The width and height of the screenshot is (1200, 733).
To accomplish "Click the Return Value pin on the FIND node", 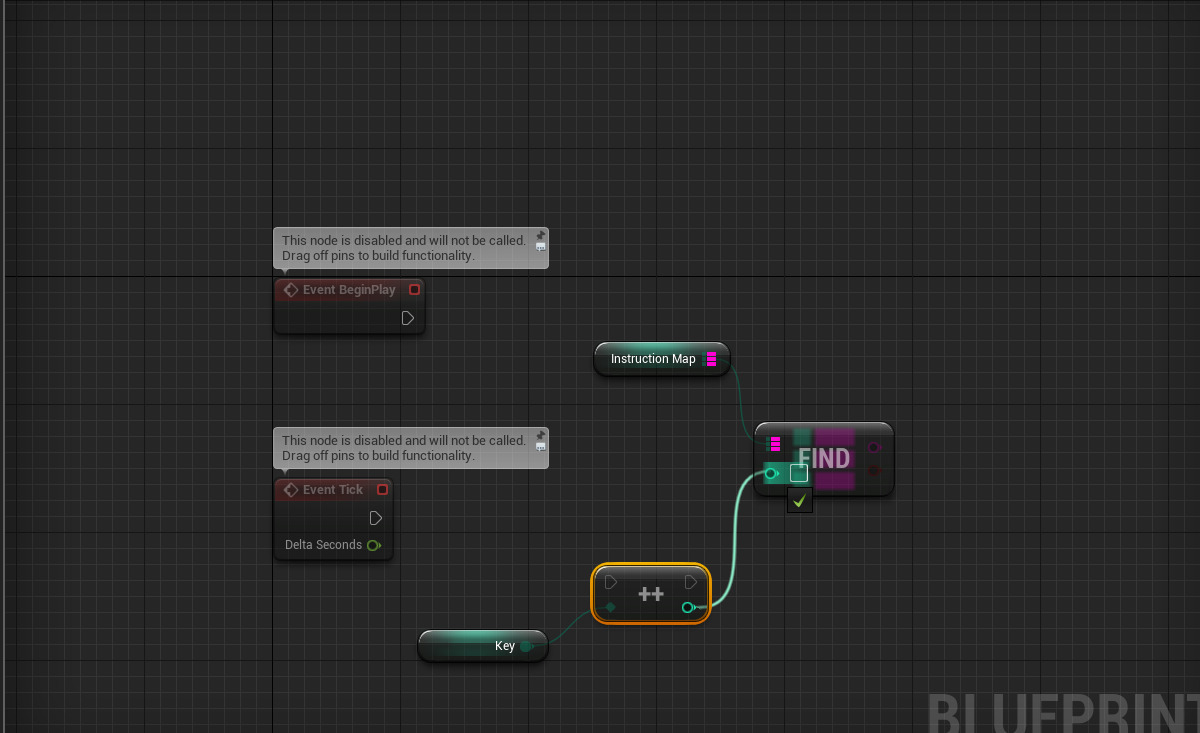I will 874,447.
